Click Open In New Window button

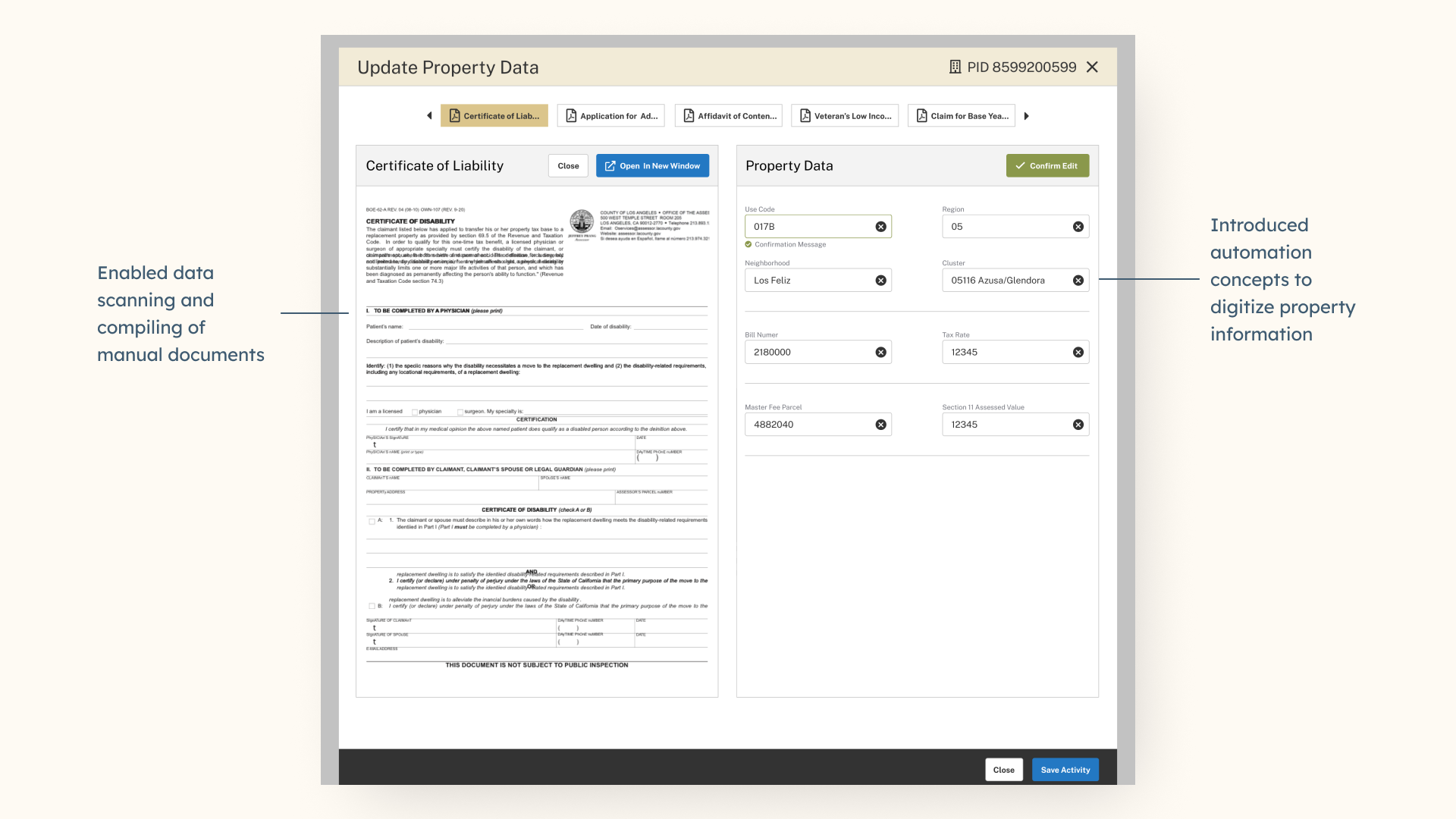point(652,166)
